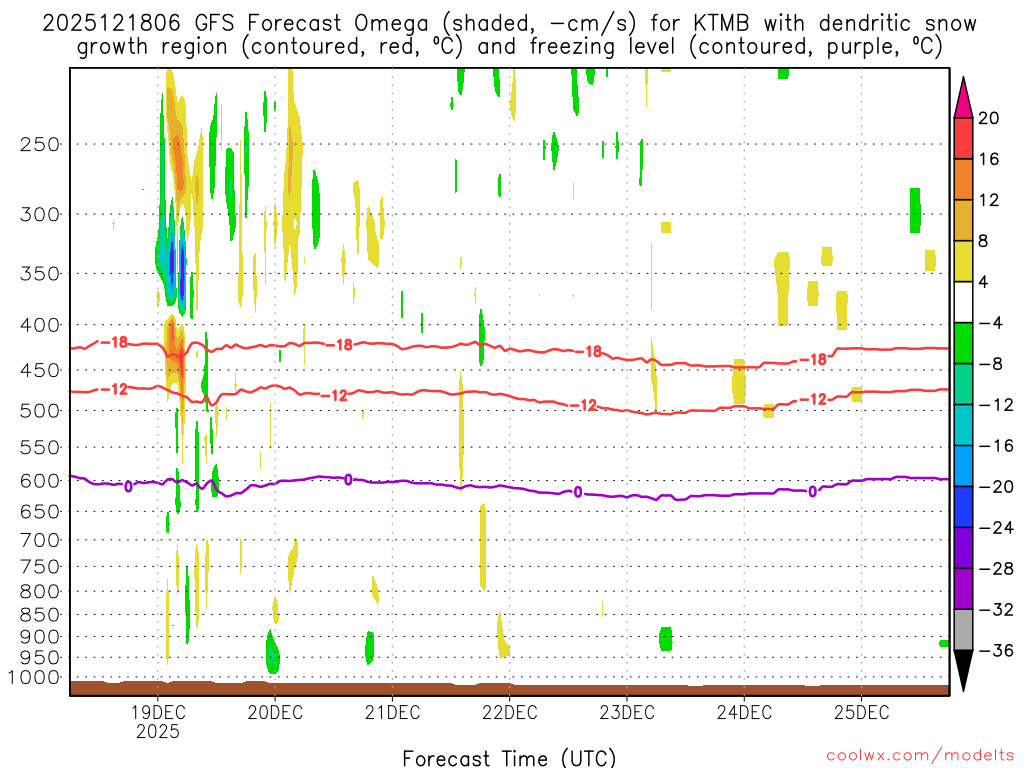Click the colorbar value label -24
Viewport: 1024px width, 768px height.
tap(996, 528)
